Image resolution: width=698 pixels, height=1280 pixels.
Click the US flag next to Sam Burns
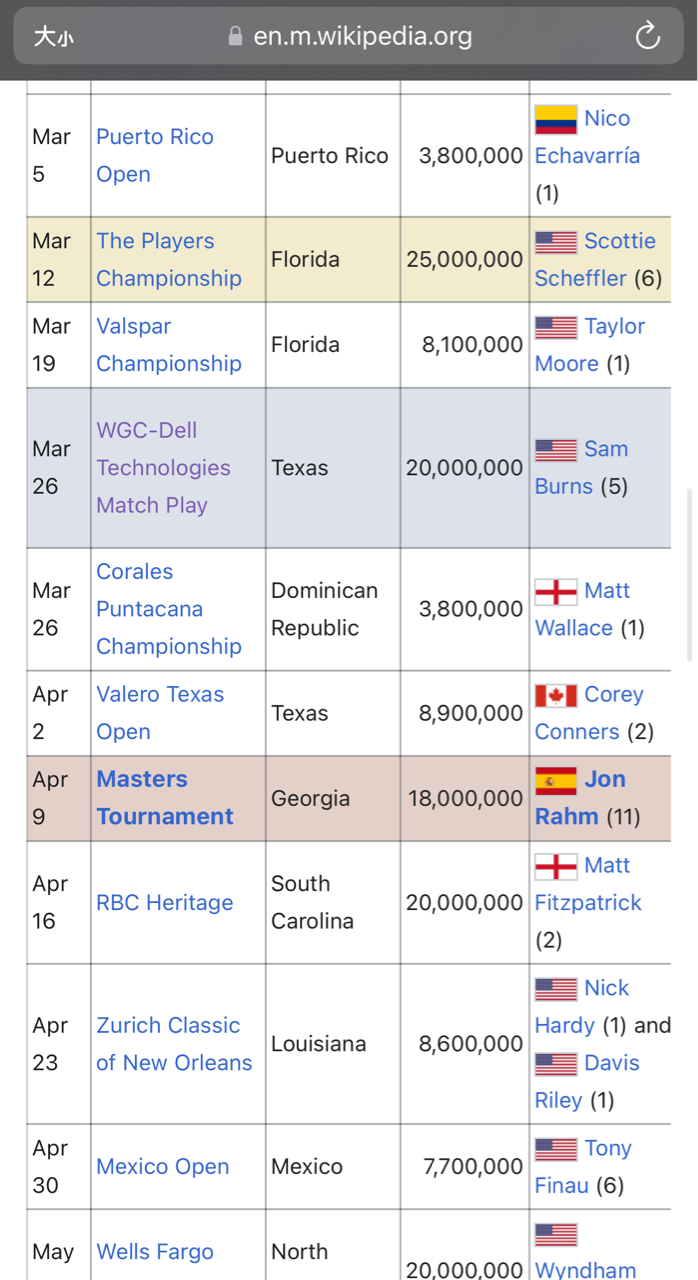(556, 450)
